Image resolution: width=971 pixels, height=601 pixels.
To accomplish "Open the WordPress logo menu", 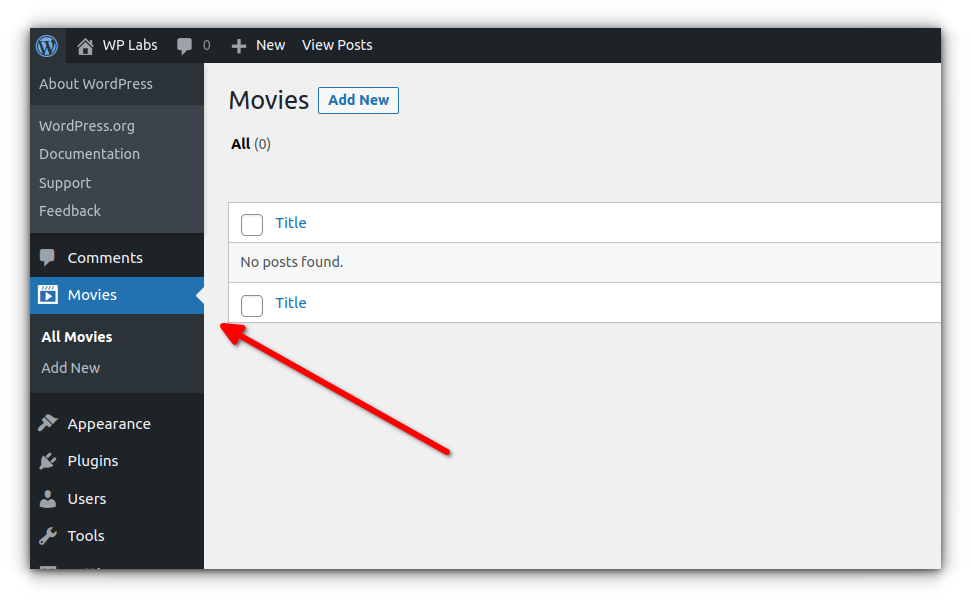I will 47,46.
